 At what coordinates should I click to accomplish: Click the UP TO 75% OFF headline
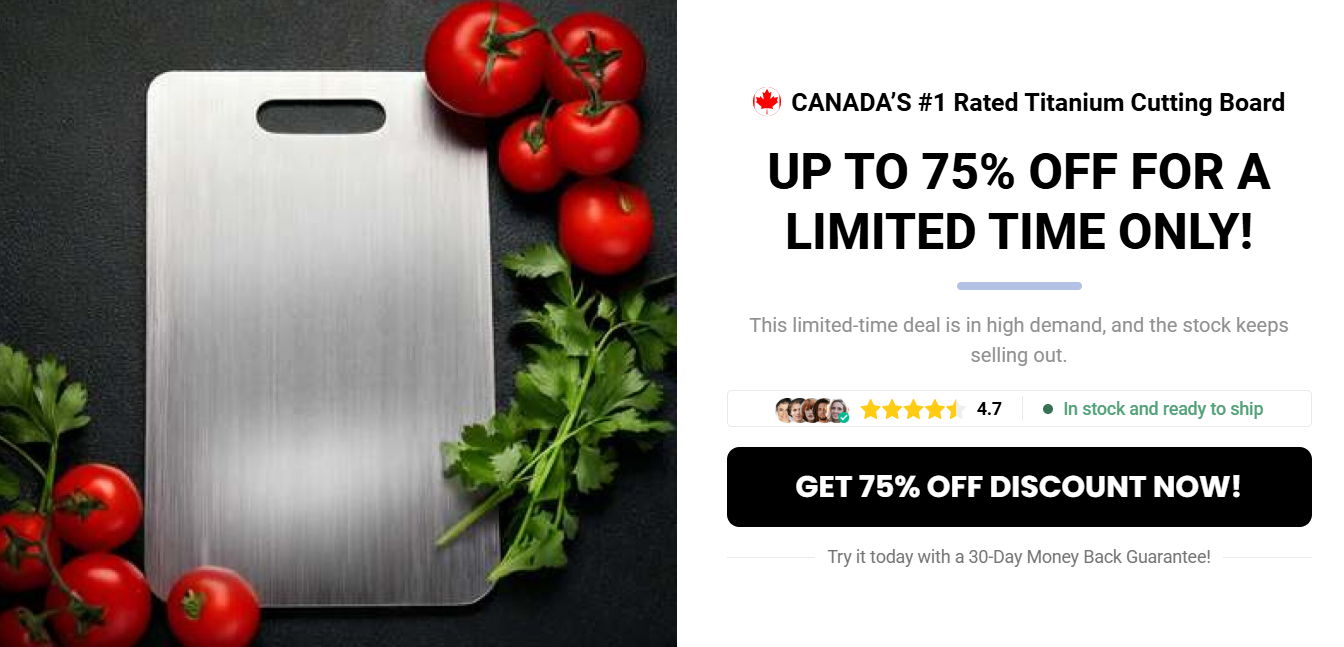[x=1019, y=203]
